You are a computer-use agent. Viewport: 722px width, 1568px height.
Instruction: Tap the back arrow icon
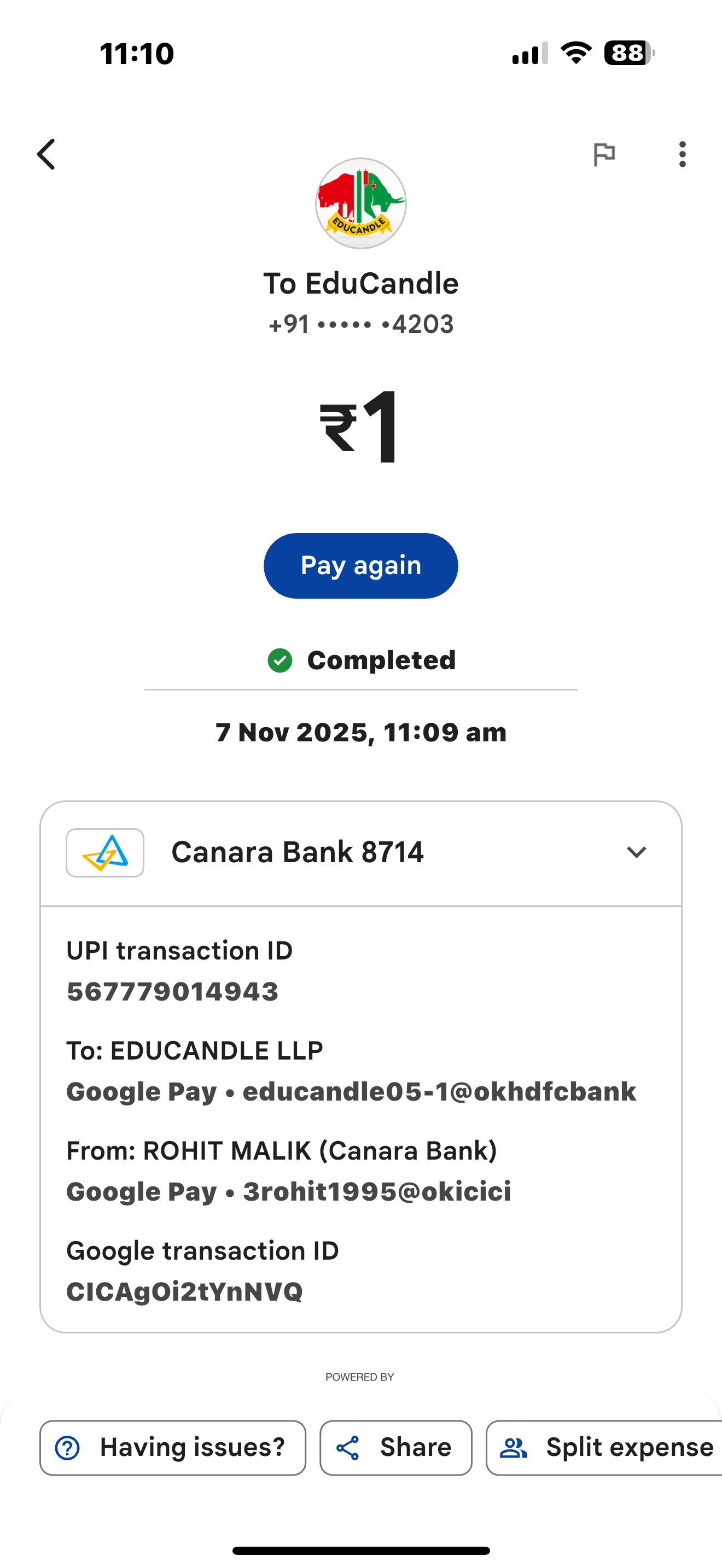(47, 154)
